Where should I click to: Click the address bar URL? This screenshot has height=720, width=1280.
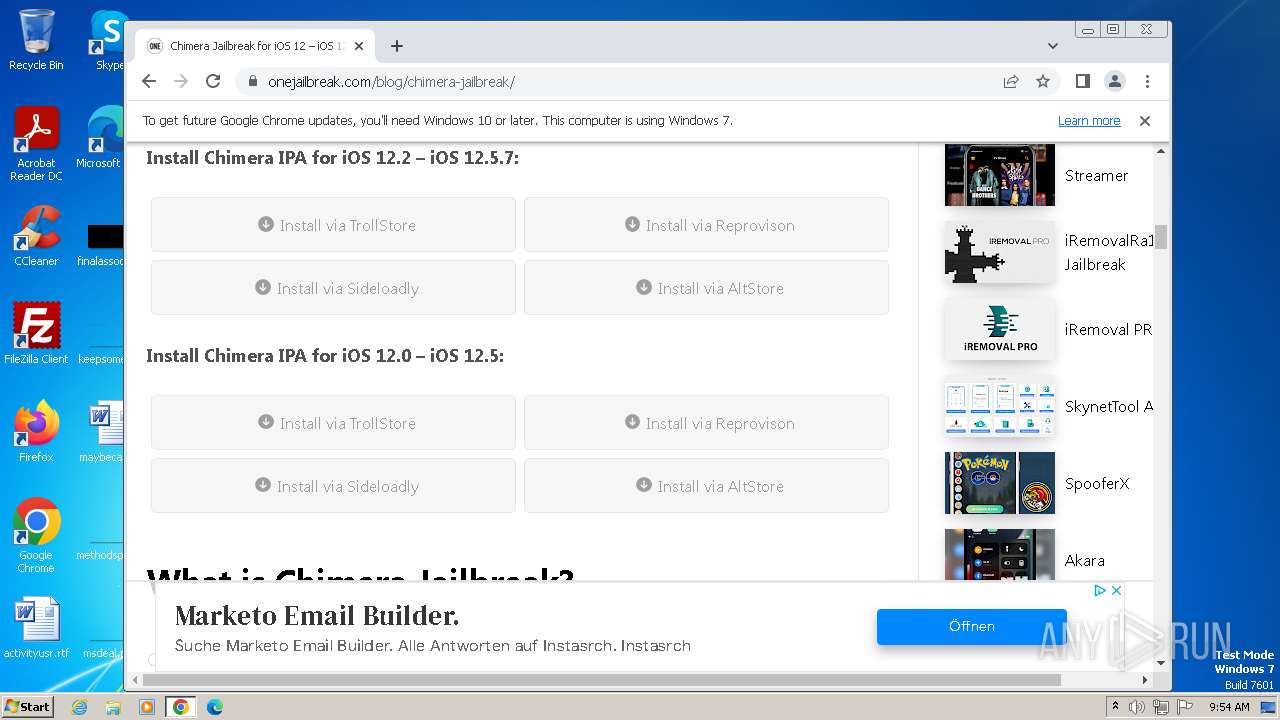[x=391, y=82]
